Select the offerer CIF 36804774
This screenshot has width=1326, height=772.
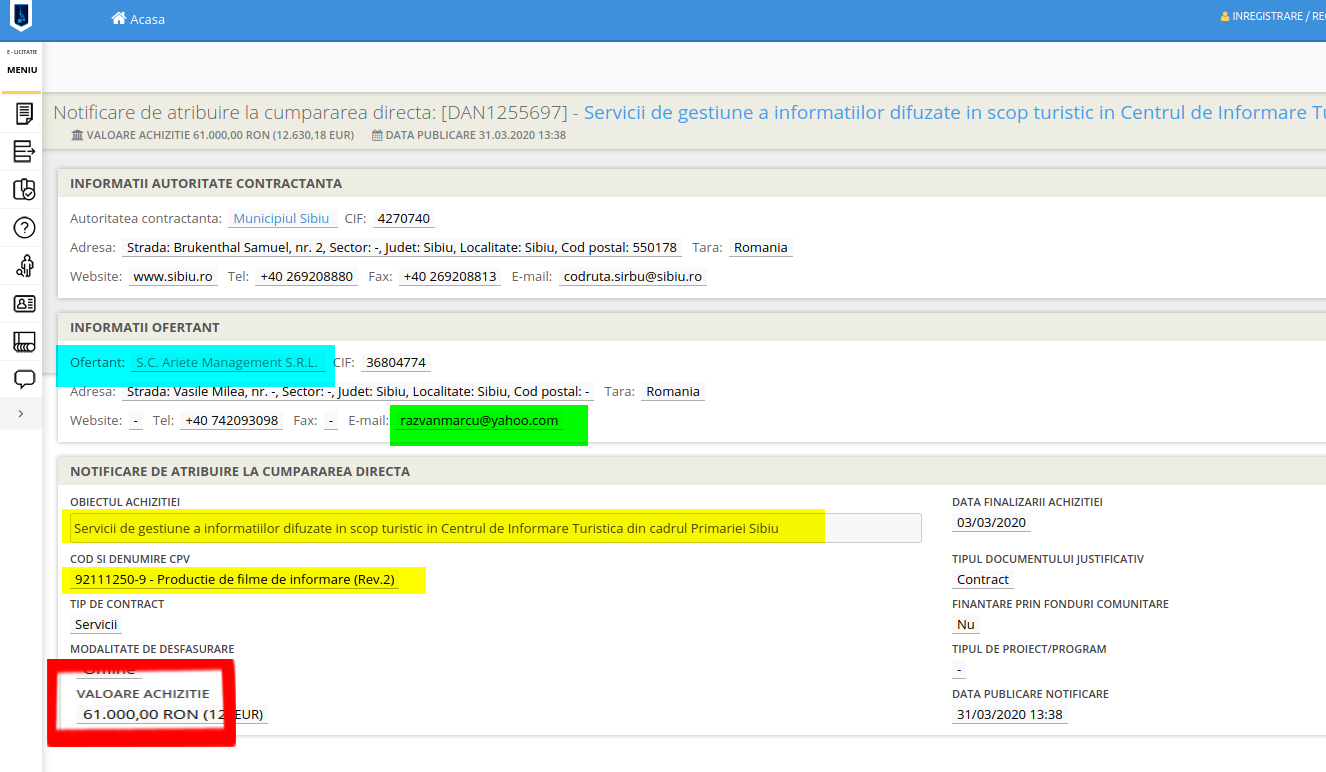click(x=396, y=363)
